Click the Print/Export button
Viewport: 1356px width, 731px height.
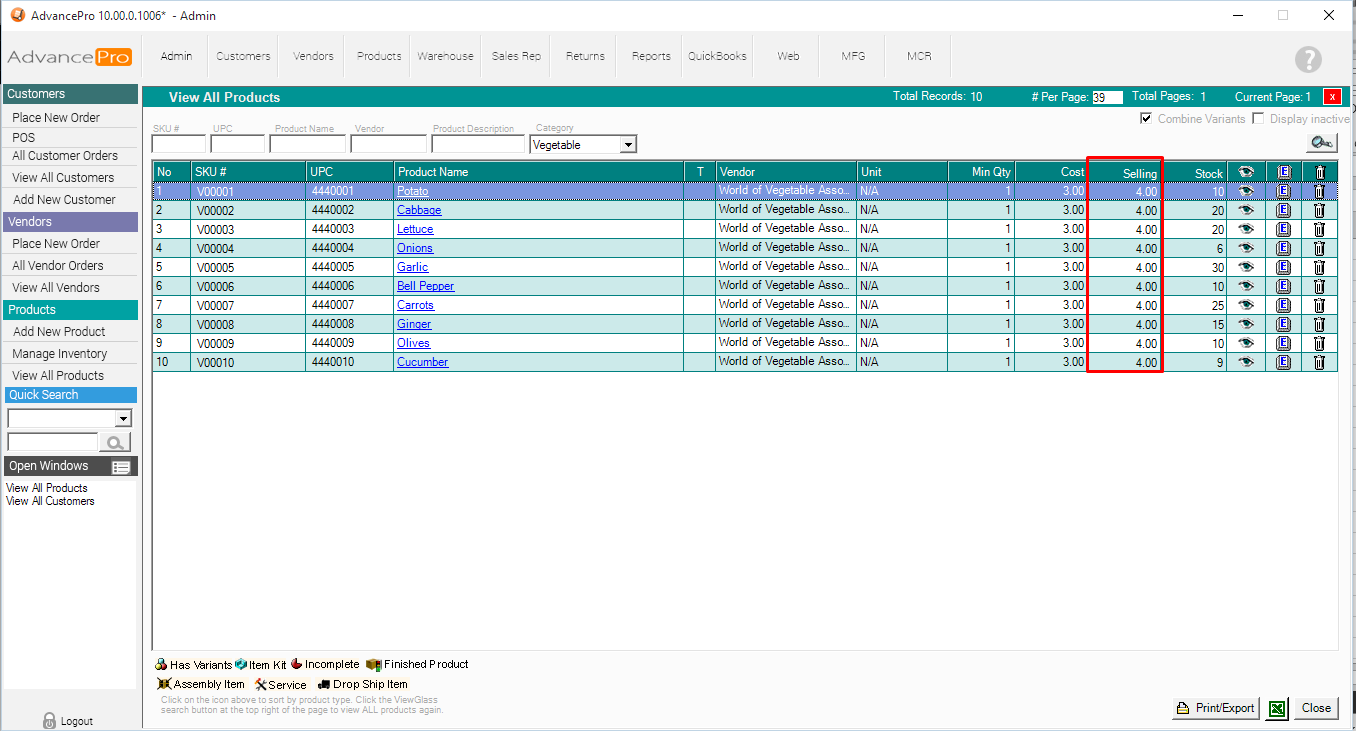pos(1215,708)
